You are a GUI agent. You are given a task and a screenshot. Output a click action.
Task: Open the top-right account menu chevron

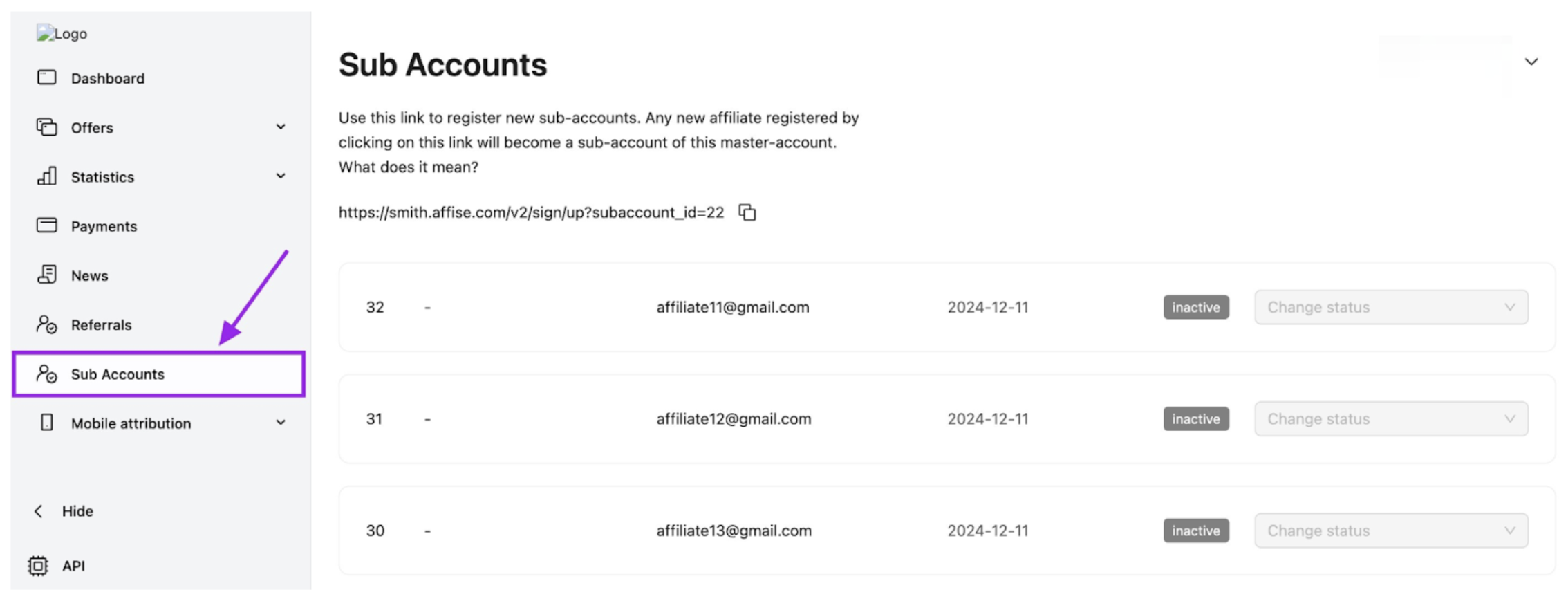pyautogui.click(x=1531, y=62)
